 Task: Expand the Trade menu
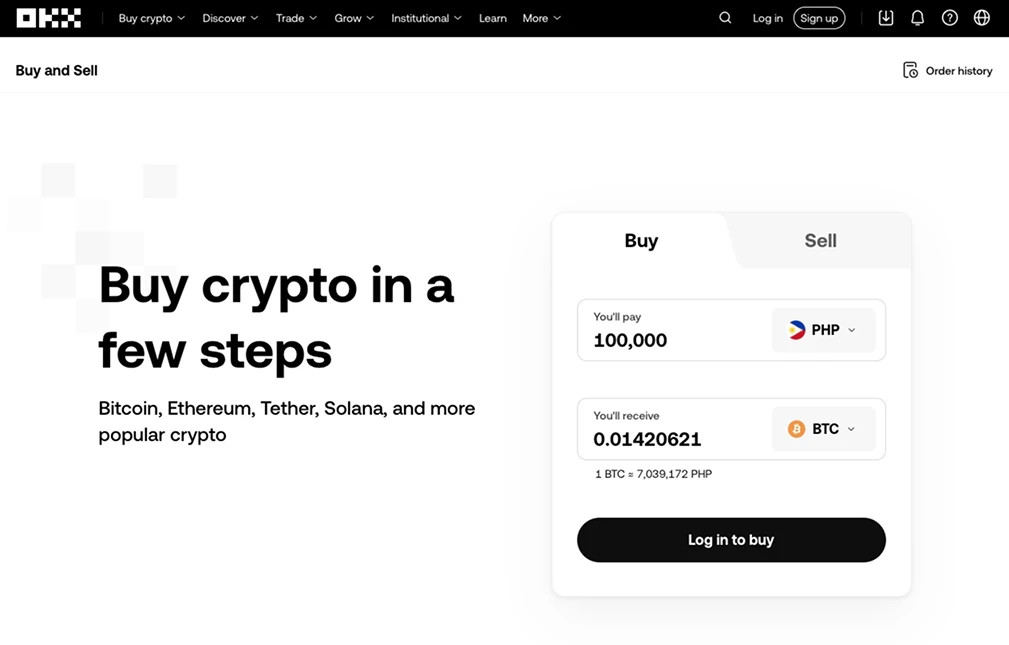(x=297, y=18)
